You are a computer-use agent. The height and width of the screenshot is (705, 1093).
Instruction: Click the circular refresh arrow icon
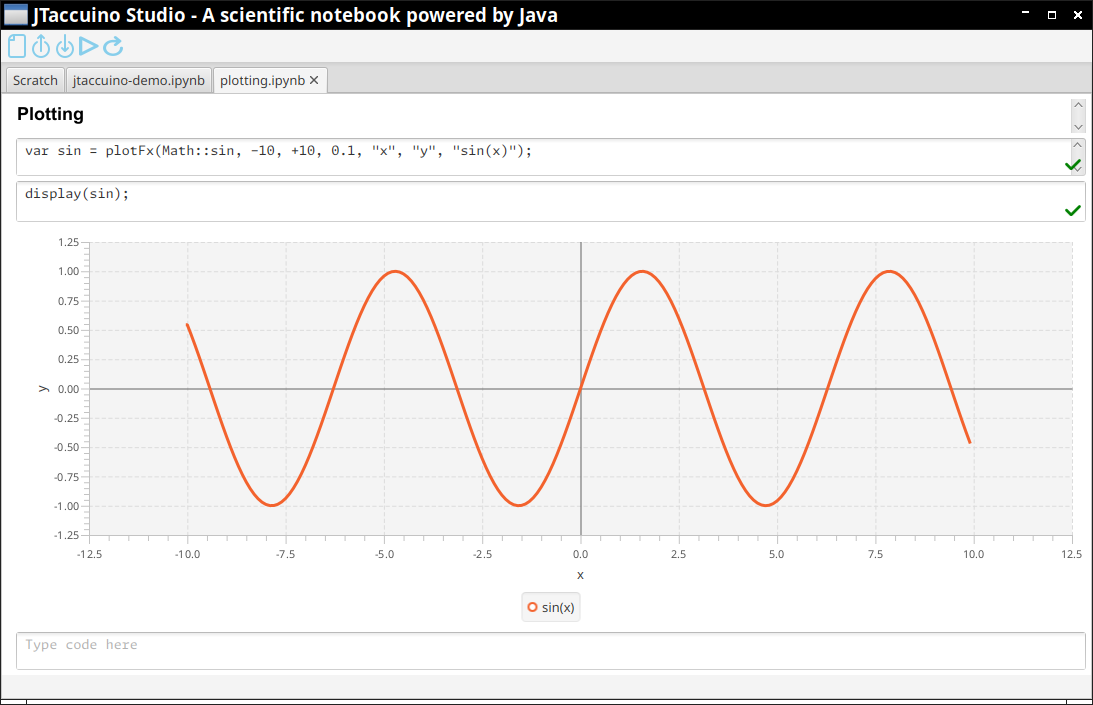[113, 46]
